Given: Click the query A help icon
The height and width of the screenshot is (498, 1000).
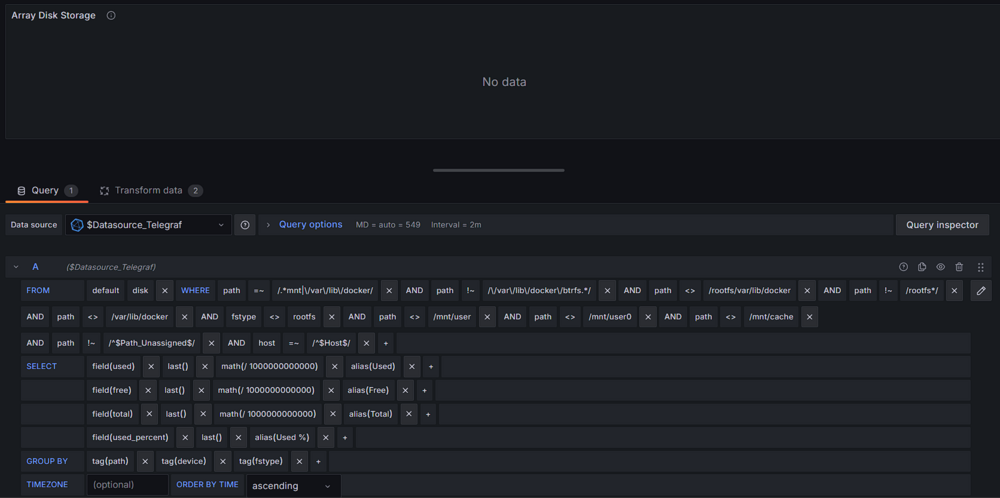Looking at the screenshot, I should pos(903,267).
